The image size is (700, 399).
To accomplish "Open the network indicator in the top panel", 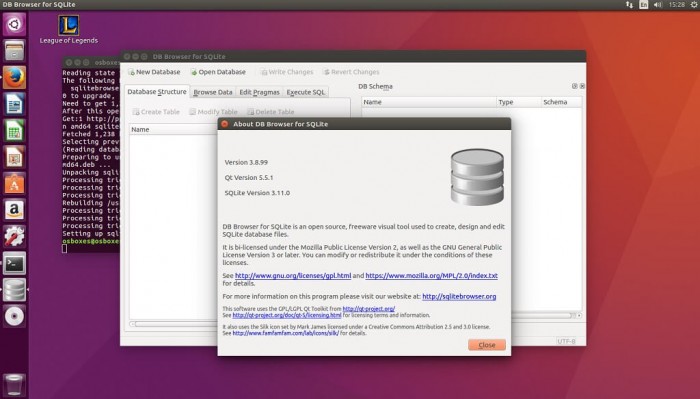I will [x=629, y=4].
